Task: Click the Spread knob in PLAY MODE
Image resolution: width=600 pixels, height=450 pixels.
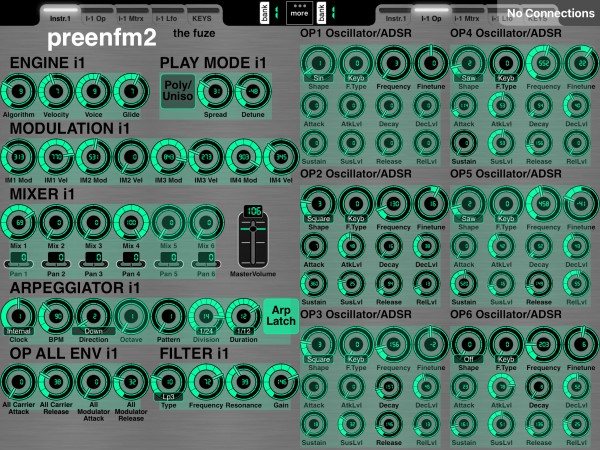Action: 215,91
